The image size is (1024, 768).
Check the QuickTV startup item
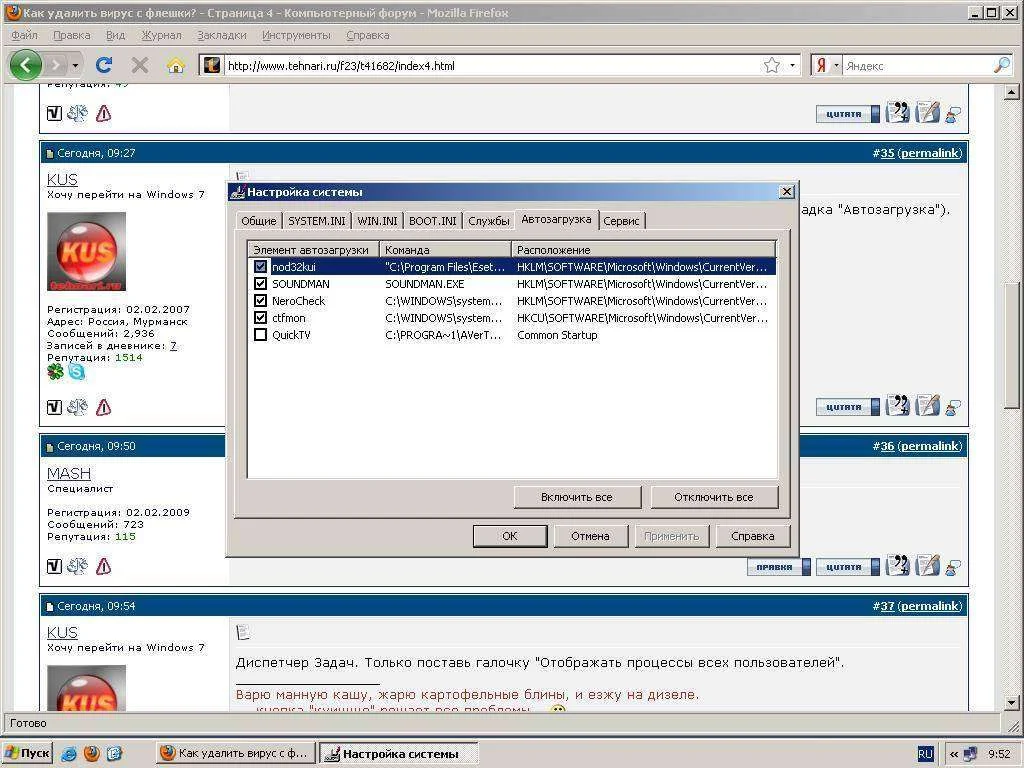coord(261,334)
